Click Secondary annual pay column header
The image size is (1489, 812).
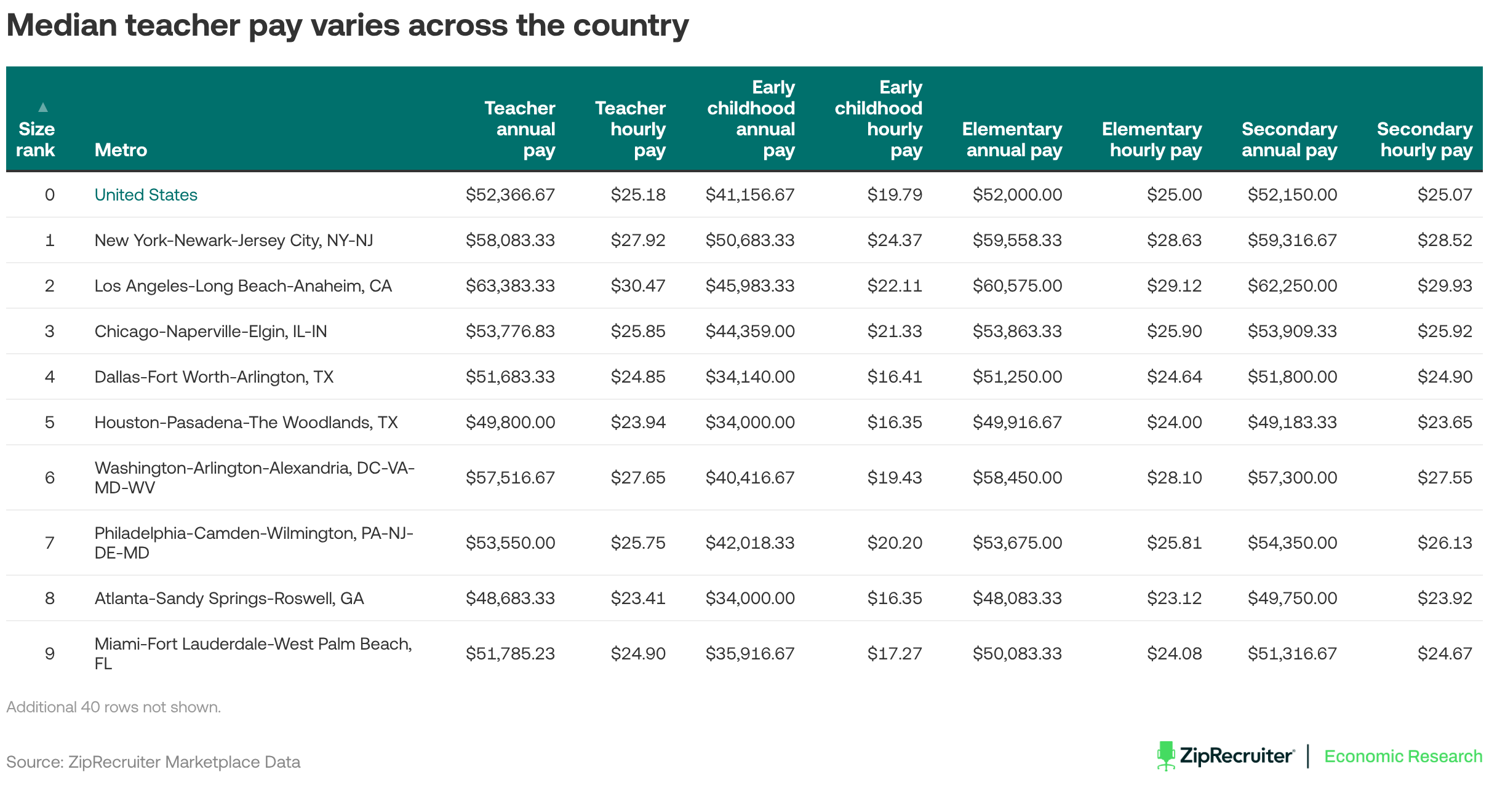pos(1289,139)
